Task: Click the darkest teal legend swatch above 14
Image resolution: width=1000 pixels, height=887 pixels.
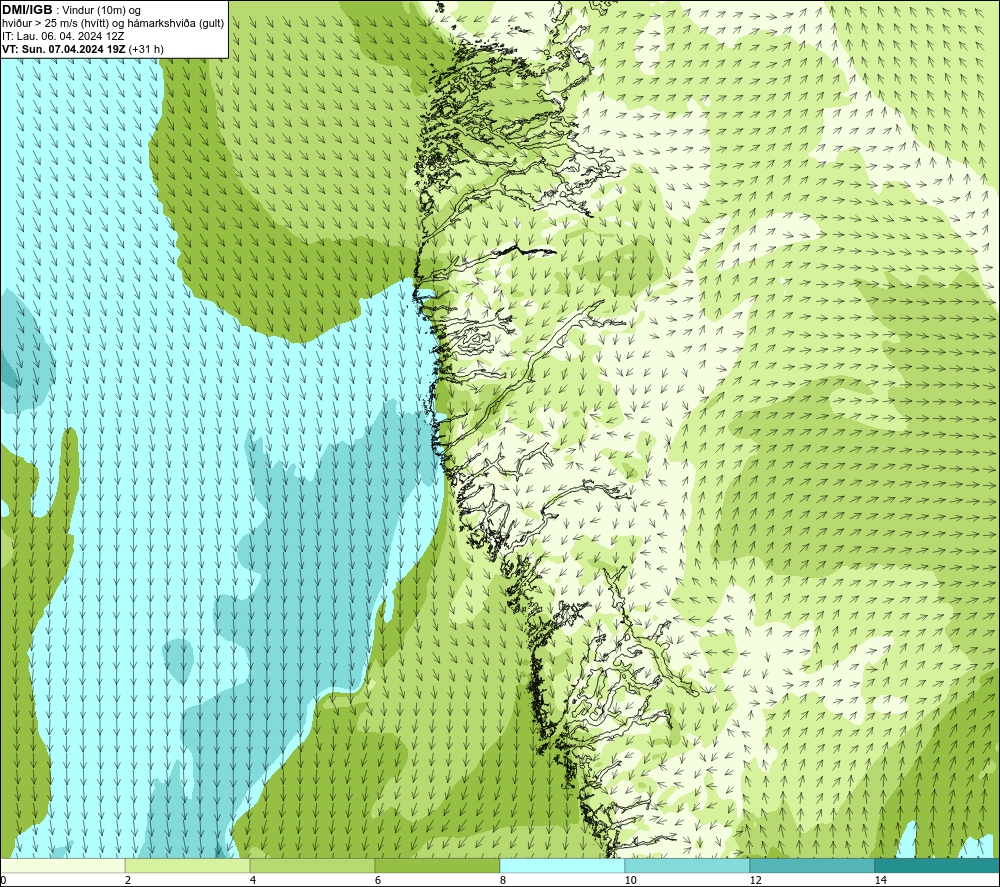Action: tap(938, 865)
